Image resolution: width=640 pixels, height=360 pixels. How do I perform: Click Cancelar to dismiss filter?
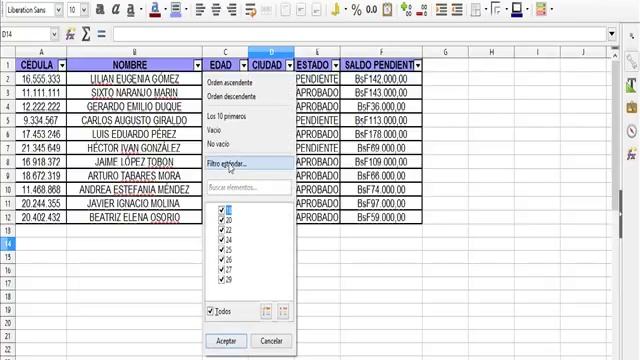[271, 341]
